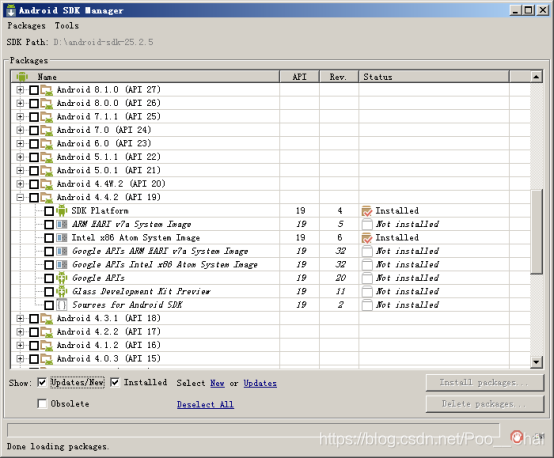This screenshot has height=458, width=554.
Task: Check the Sources for Android SDK checkbox
Action: click(49, 305)
